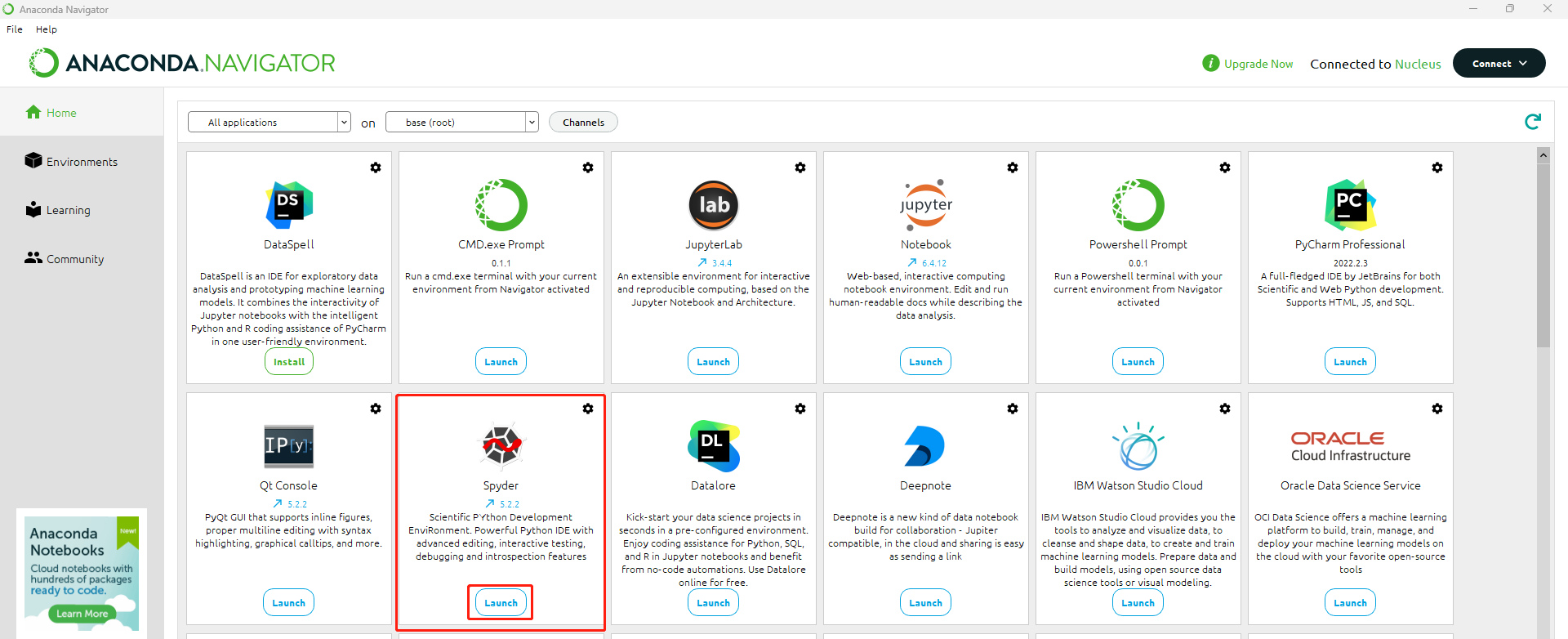Open settings gear on IBM Watson Studio card
The image size is (1568, 639).
coord(1225,409)
